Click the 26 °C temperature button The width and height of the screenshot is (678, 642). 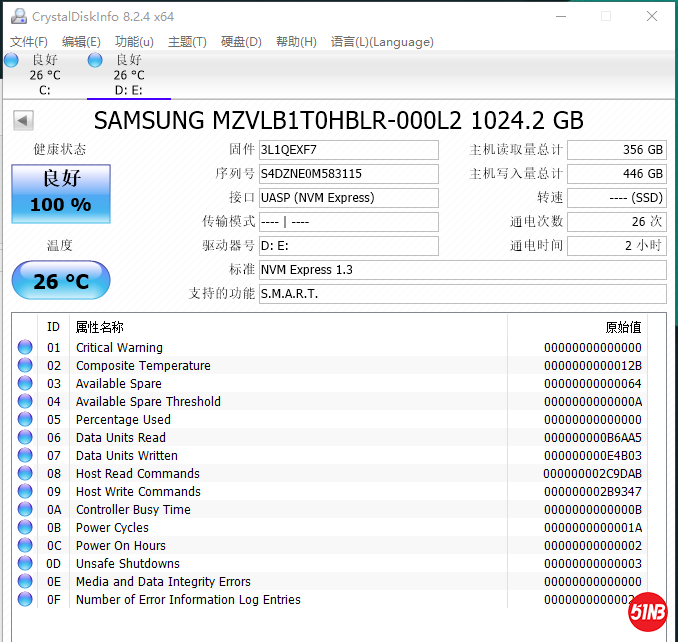click(61, 281)
